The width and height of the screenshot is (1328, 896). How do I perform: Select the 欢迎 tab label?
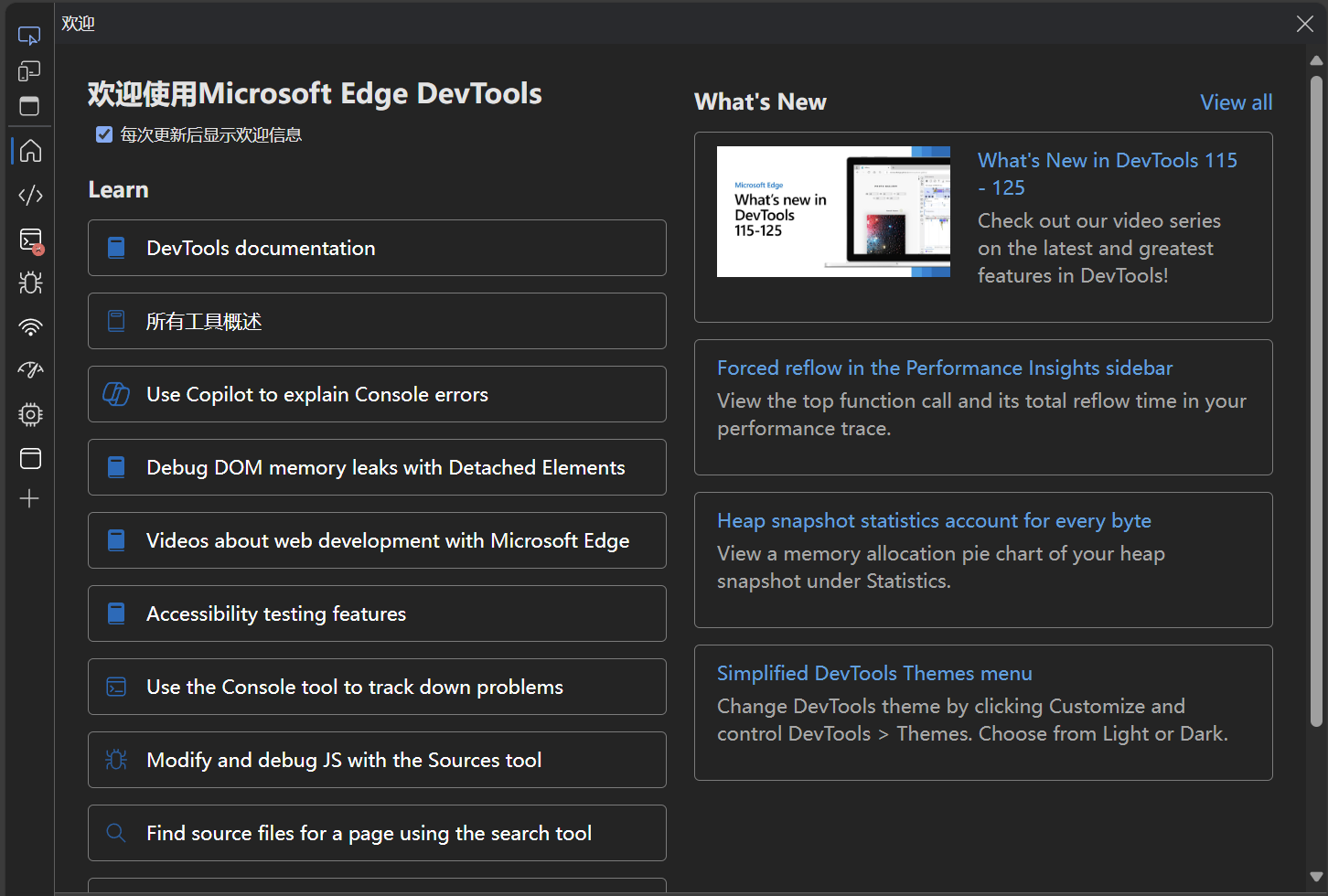point(78,24)
